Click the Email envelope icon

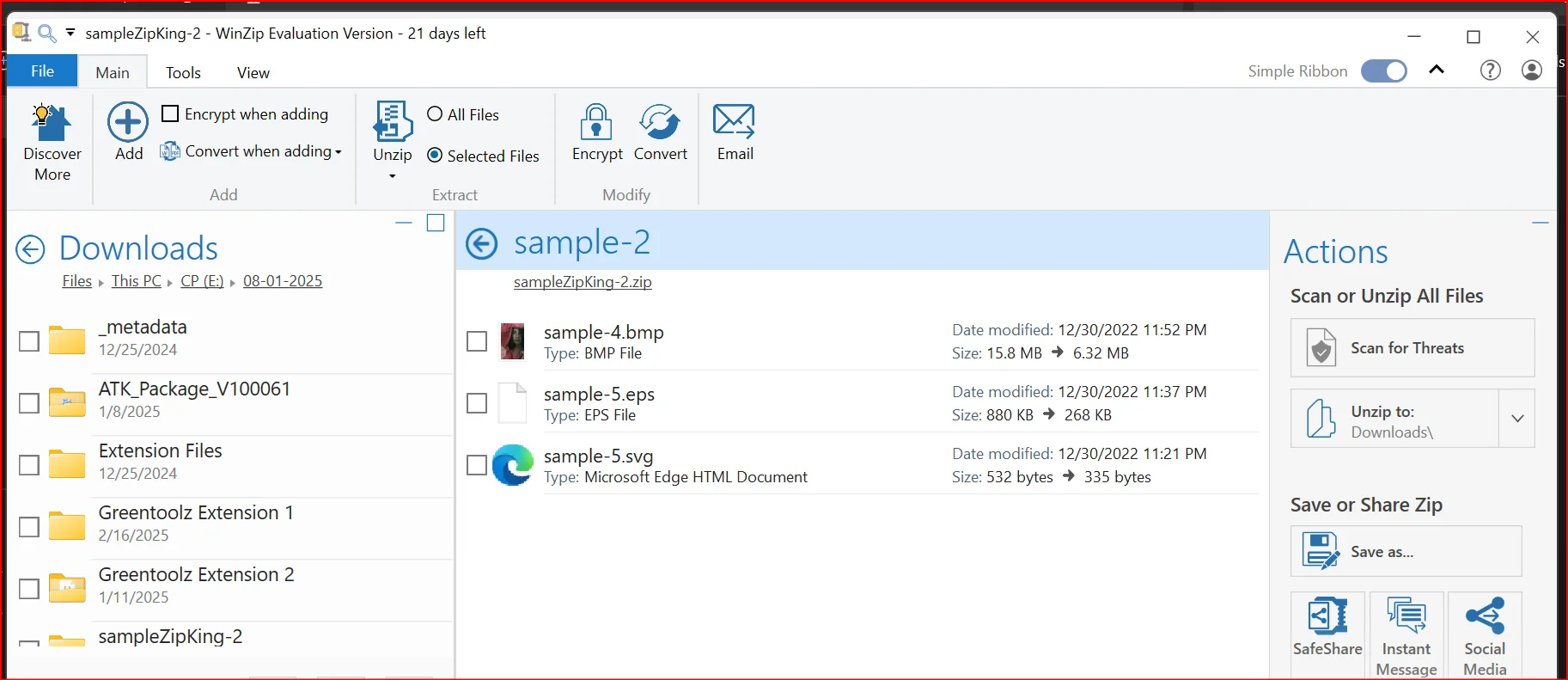tap(735, 121)
